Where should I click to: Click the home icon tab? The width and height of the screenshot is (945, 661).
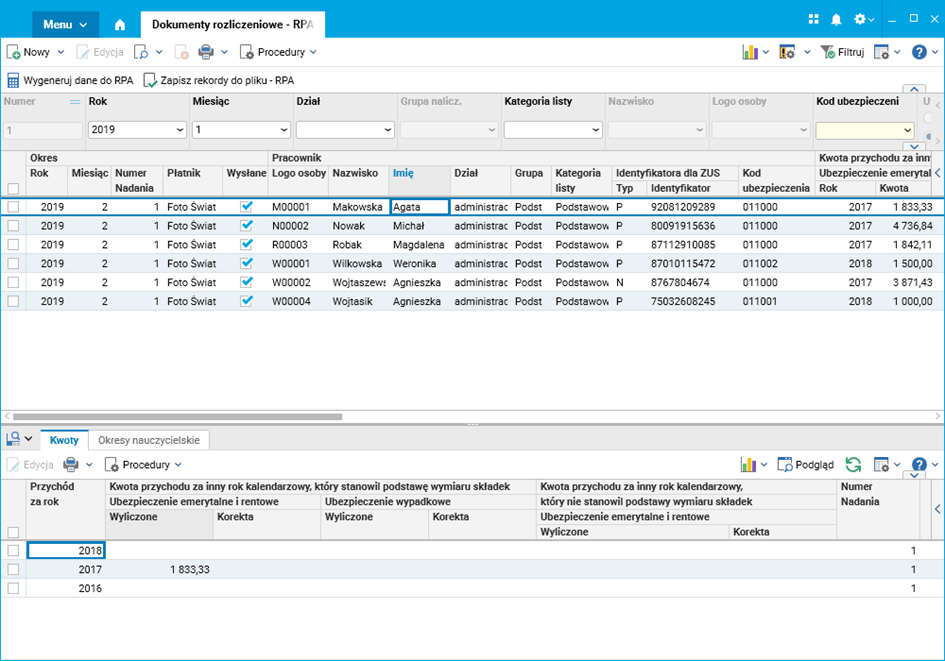120,24
